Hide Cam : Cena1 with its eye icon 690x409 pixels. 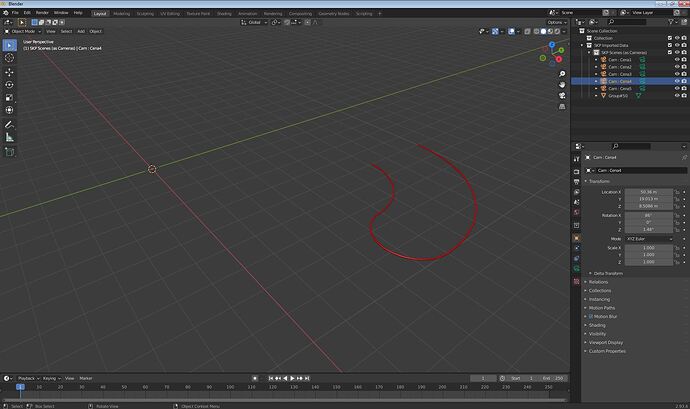pos(677,59)
